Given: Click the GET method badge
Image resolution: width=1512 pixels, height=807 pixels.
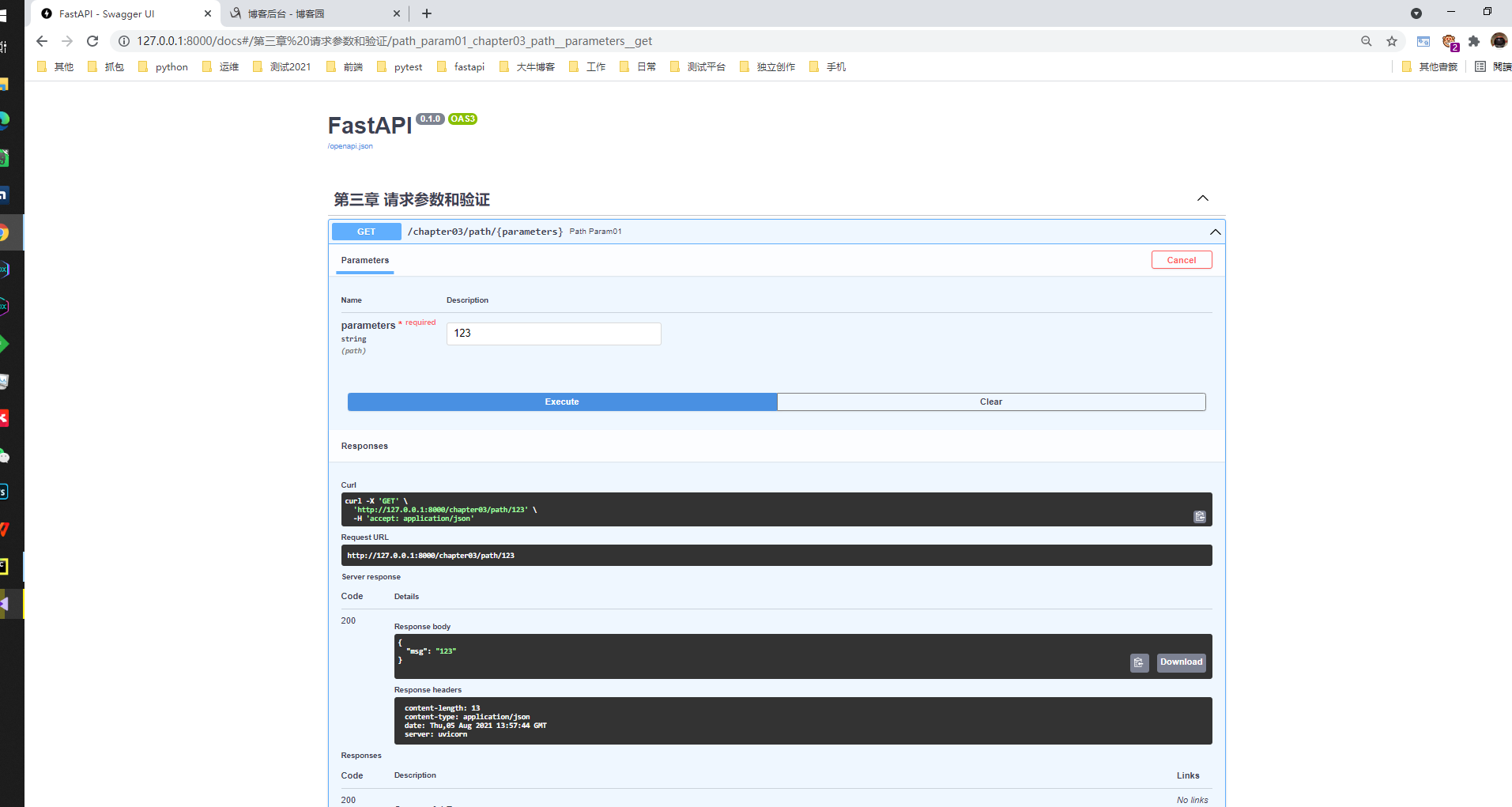Looking at the screenshot, I should [366, 232].
